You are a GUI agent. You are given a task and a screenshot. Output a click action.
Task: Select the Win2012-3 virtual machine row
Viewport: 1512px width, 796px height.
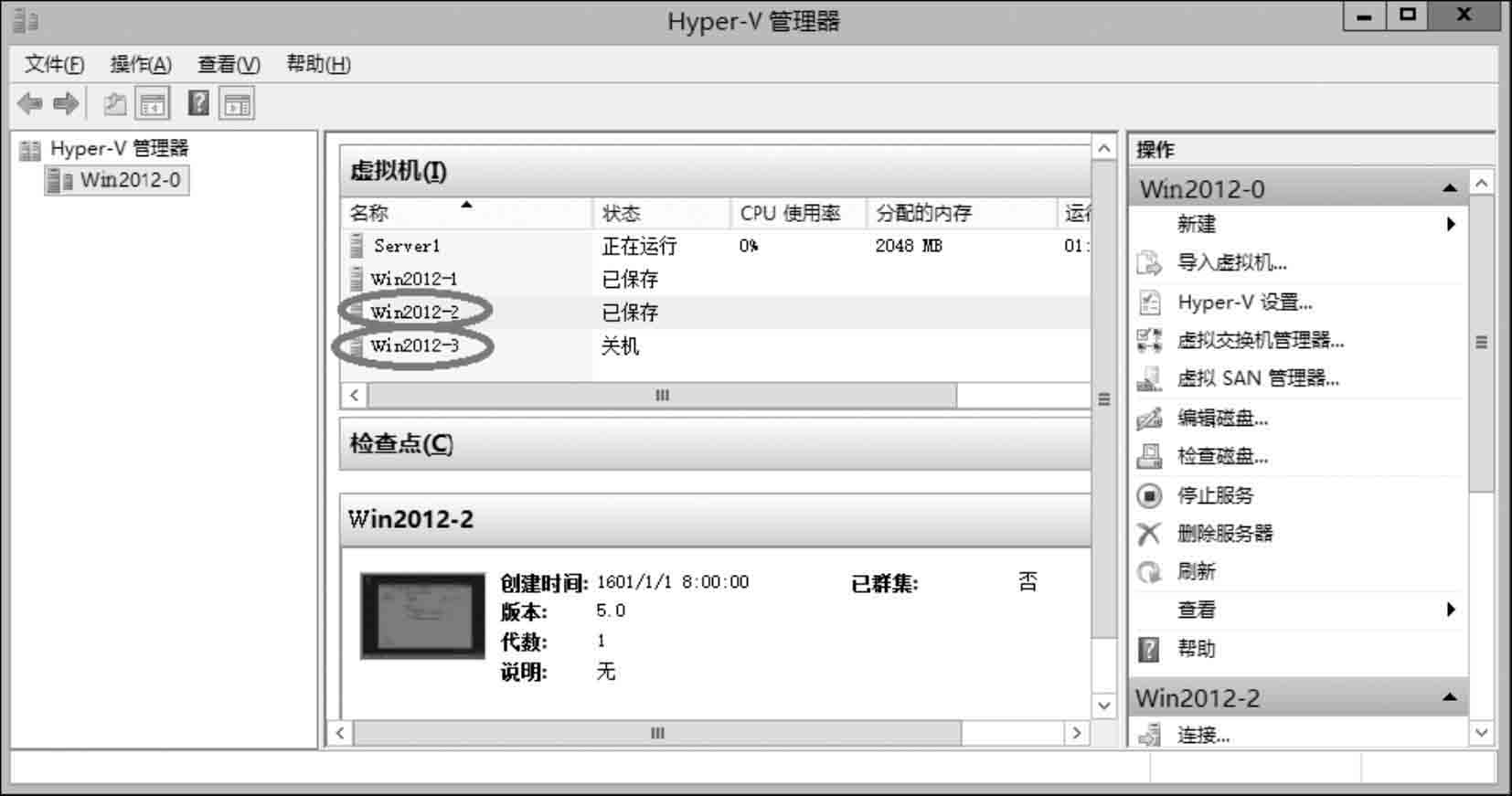coord(716,345)
